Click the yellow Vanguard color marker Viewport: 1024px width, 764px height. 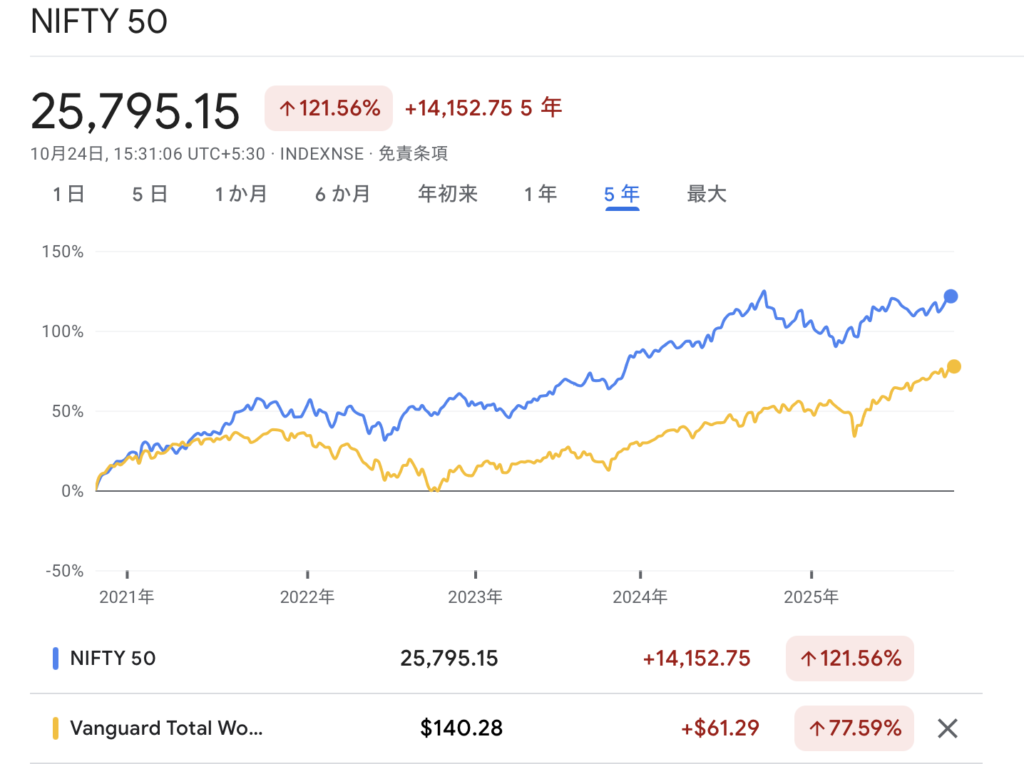[x=56, y=728]
